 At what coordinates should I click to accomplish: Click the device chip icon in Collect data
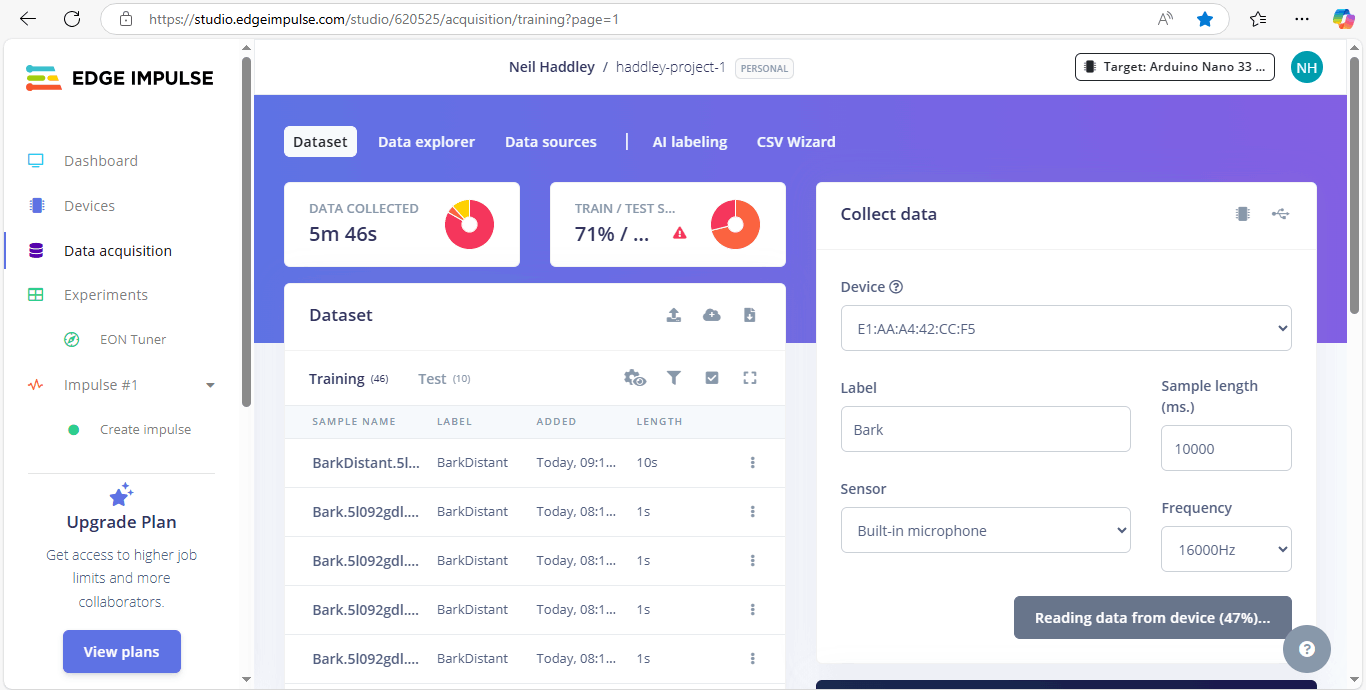[x=1243, y=214]
